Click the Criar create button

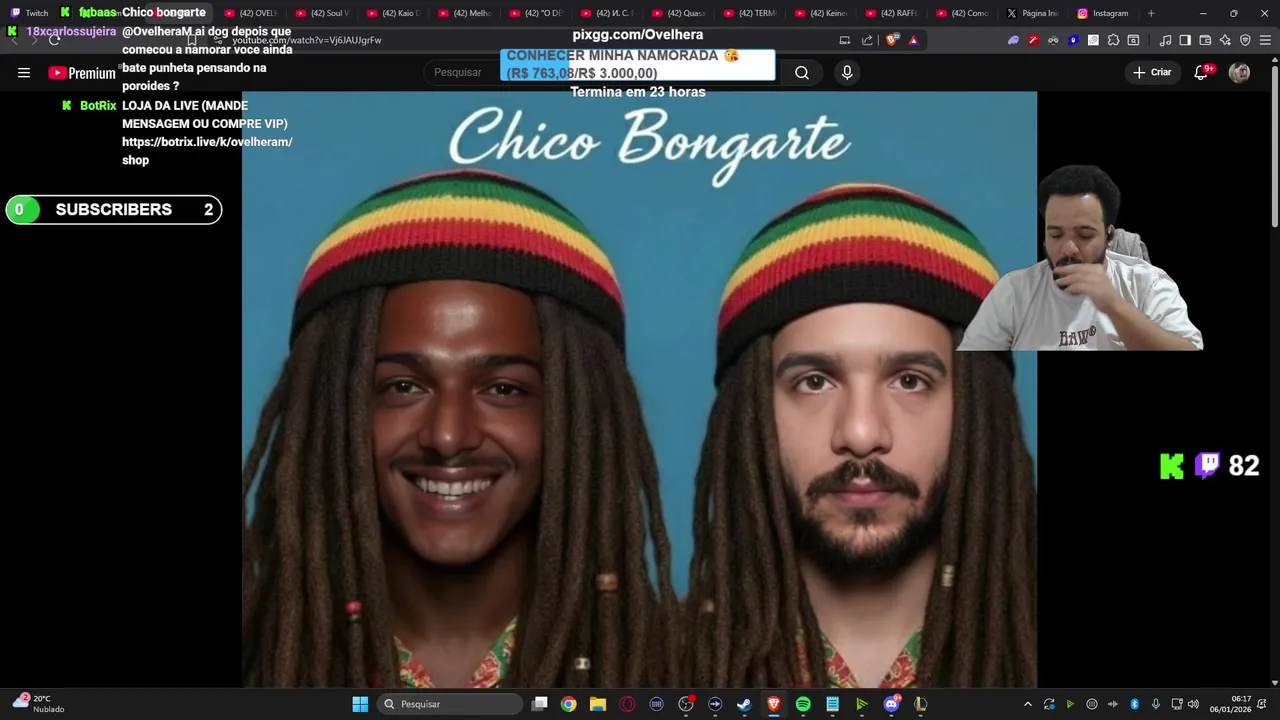1151,73
